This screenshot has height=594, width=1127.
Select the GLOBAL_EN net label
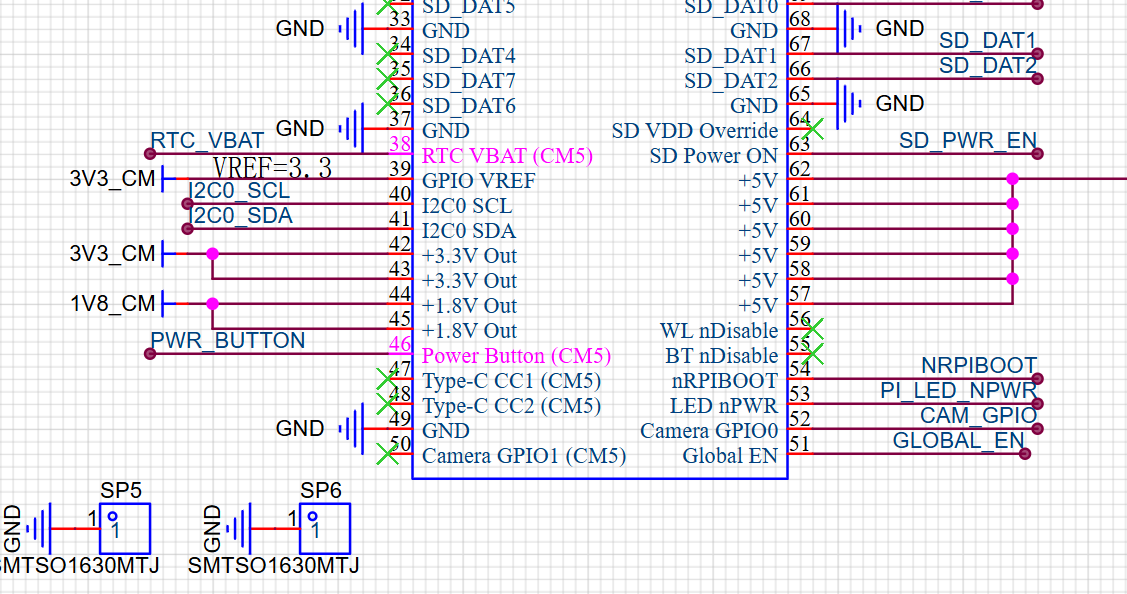(x=959, y=441)
